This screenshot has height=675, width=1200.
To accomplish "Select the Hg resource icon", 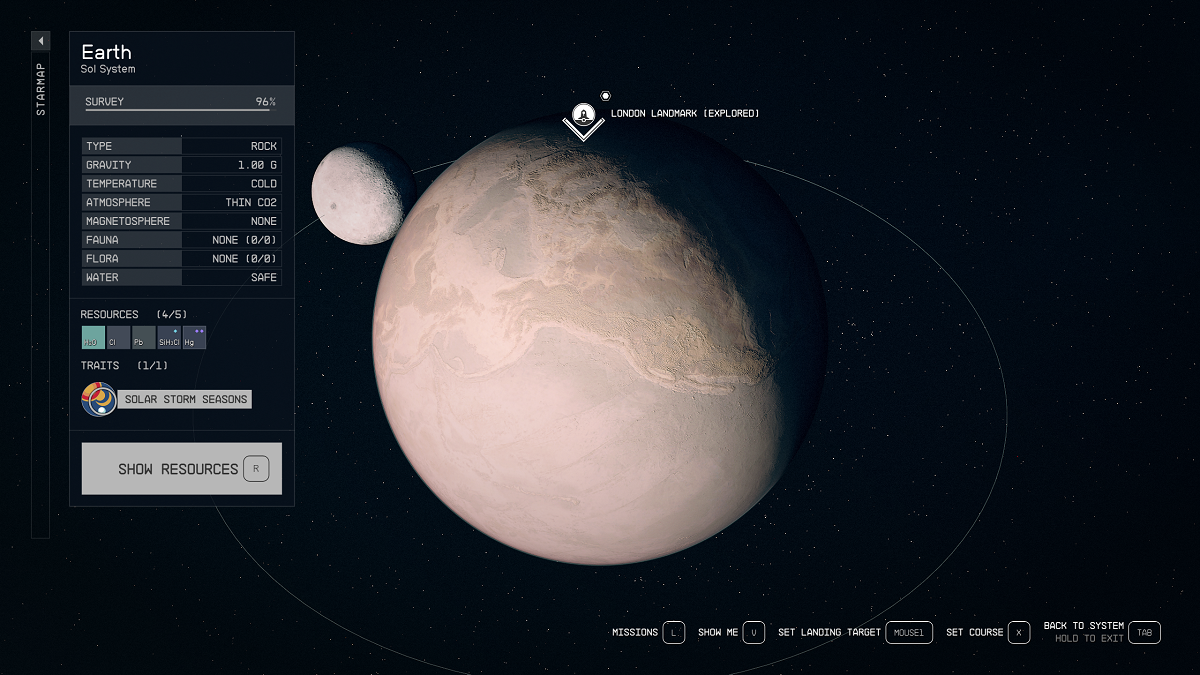I will point(193,337).
